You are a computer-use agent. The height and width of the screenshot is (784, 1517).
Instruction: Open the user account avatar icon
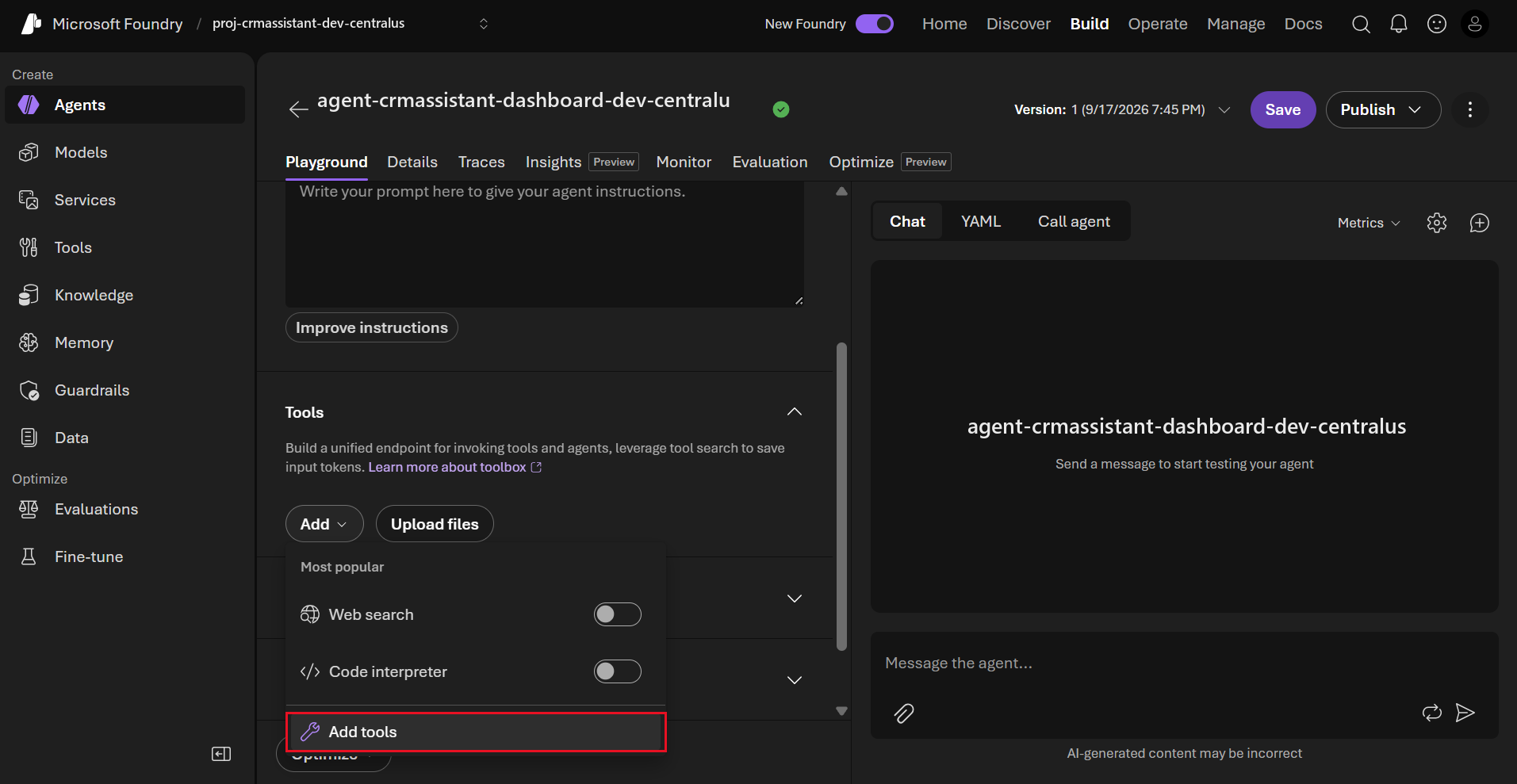coord(1475,25)
